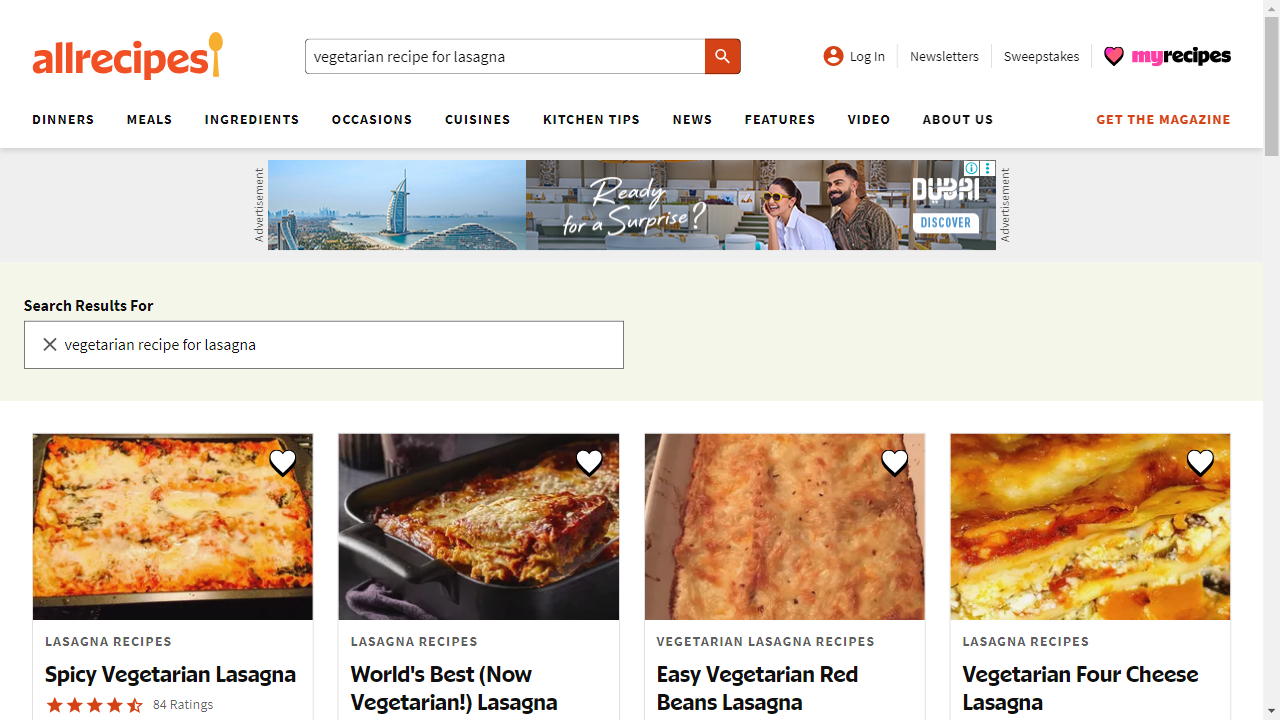
Task: Click the scrollbar up arrow
Action: coord(1271,8)
